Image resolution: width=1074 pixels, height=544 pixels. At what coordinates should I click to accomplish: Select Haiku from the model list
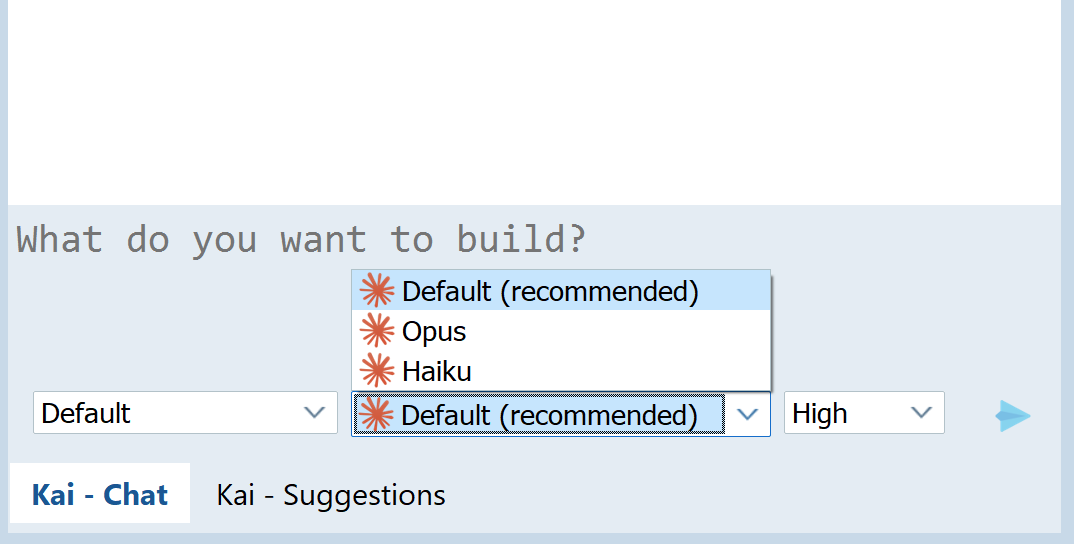(561, 371)
